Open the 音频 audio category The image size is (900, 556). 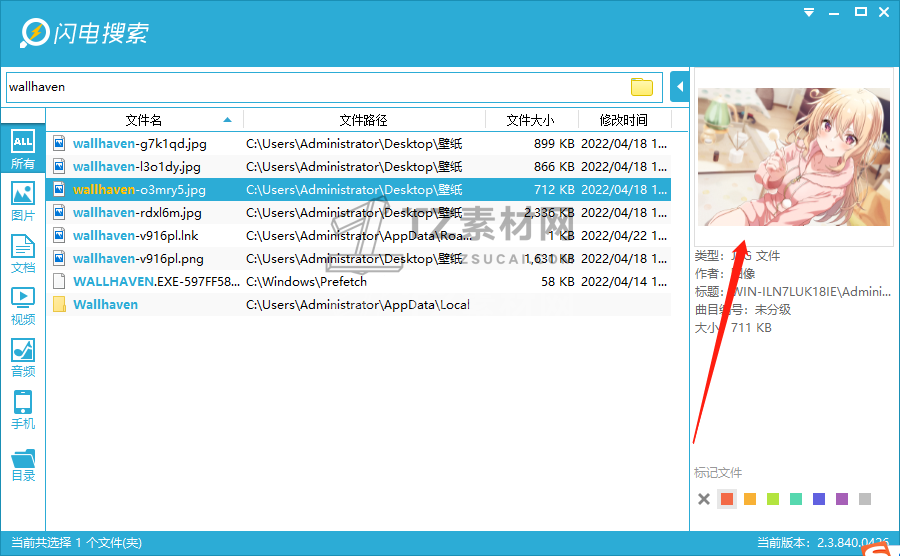point(23,358)
